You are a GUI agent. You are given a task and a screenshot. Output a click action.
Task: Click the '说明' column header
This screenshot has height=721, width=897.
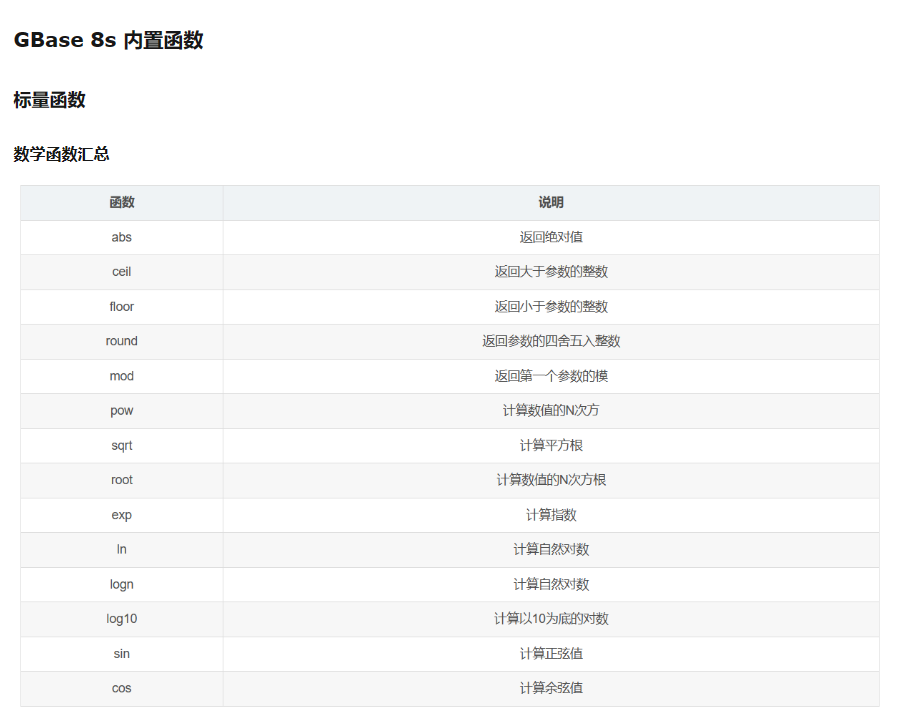(x=551, y=202)
